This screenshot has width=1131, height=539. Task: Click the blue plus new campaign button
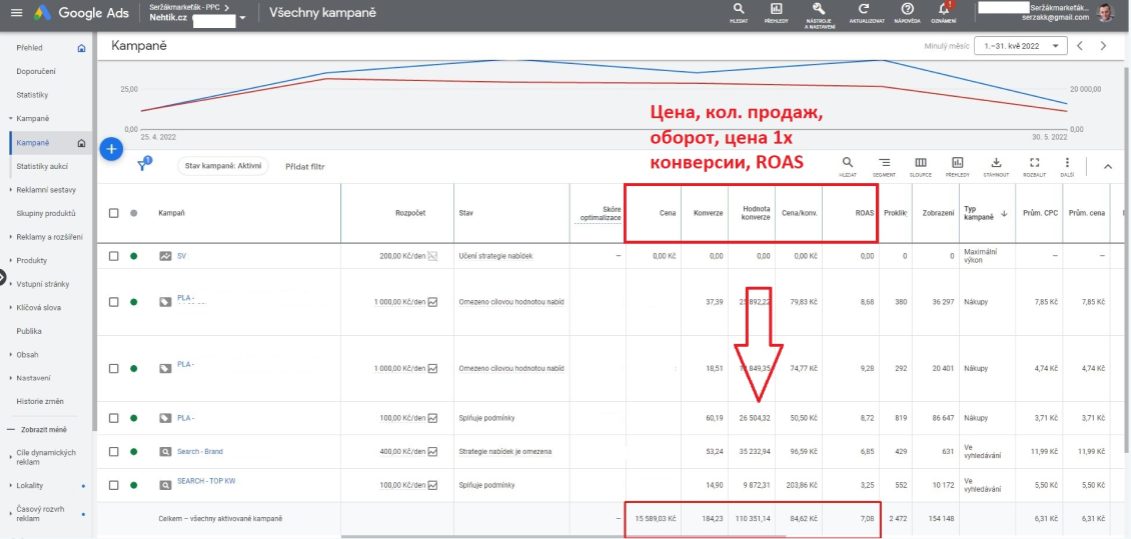(x=111, y=150)
